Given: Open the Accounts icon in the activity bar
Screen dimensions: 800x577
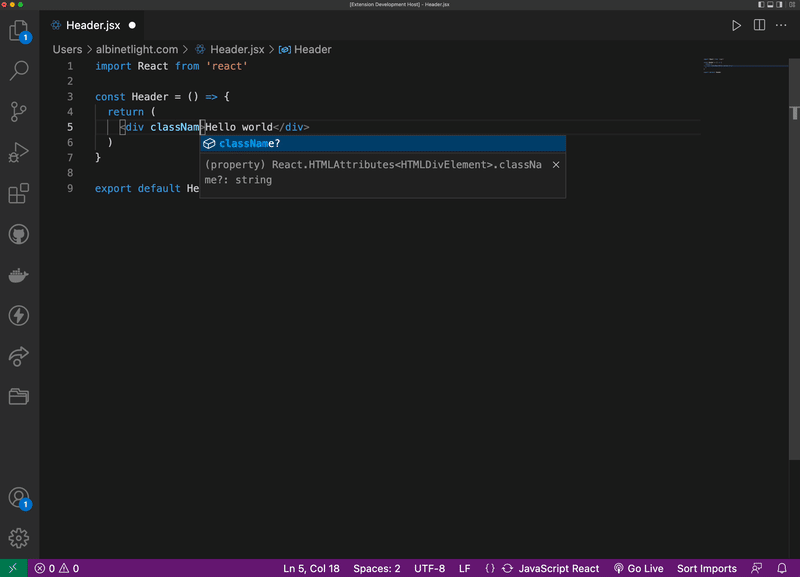Looking at the screenshot, I should [19, 497].
